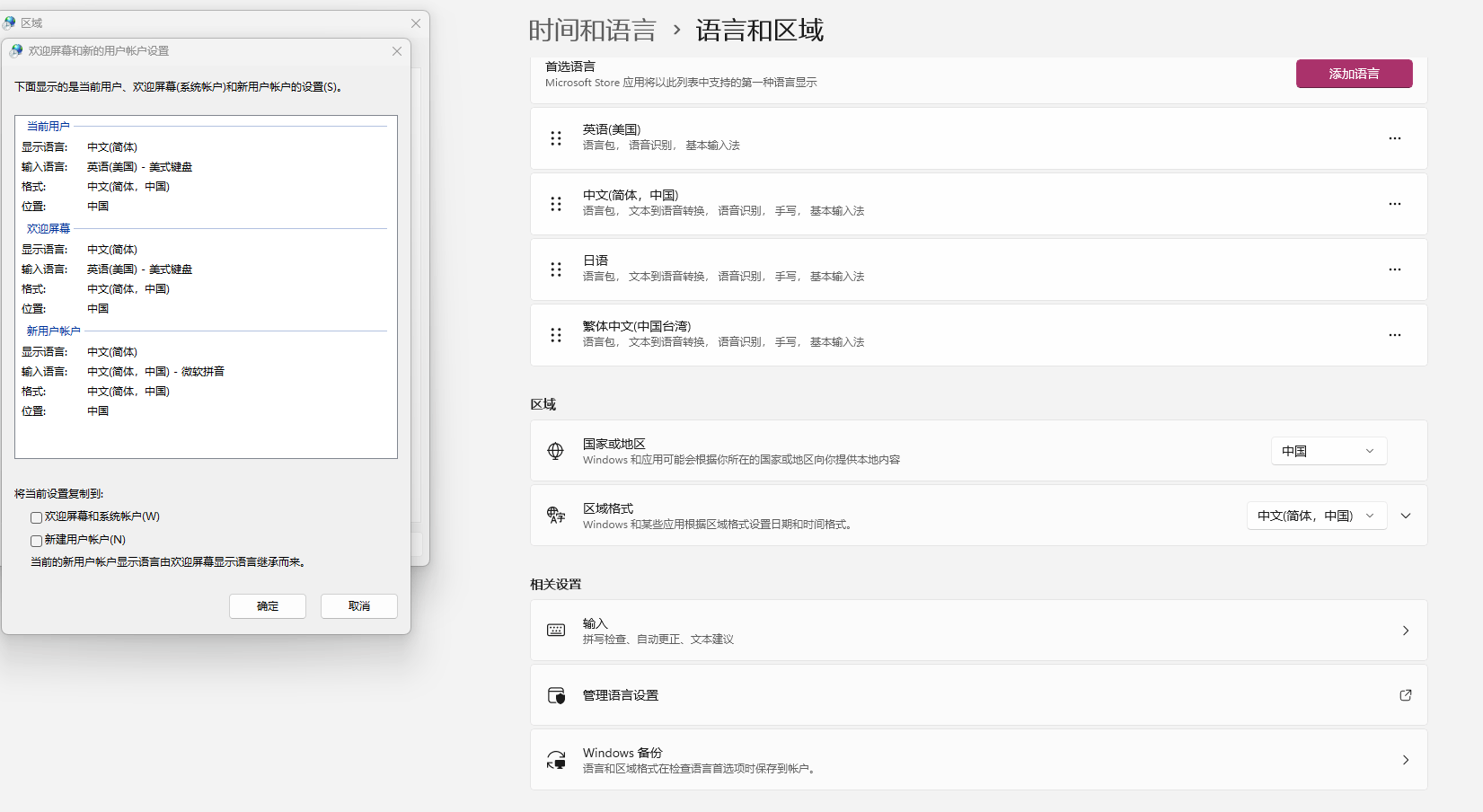Click the 添加语言 button

tap(1354, 74)
